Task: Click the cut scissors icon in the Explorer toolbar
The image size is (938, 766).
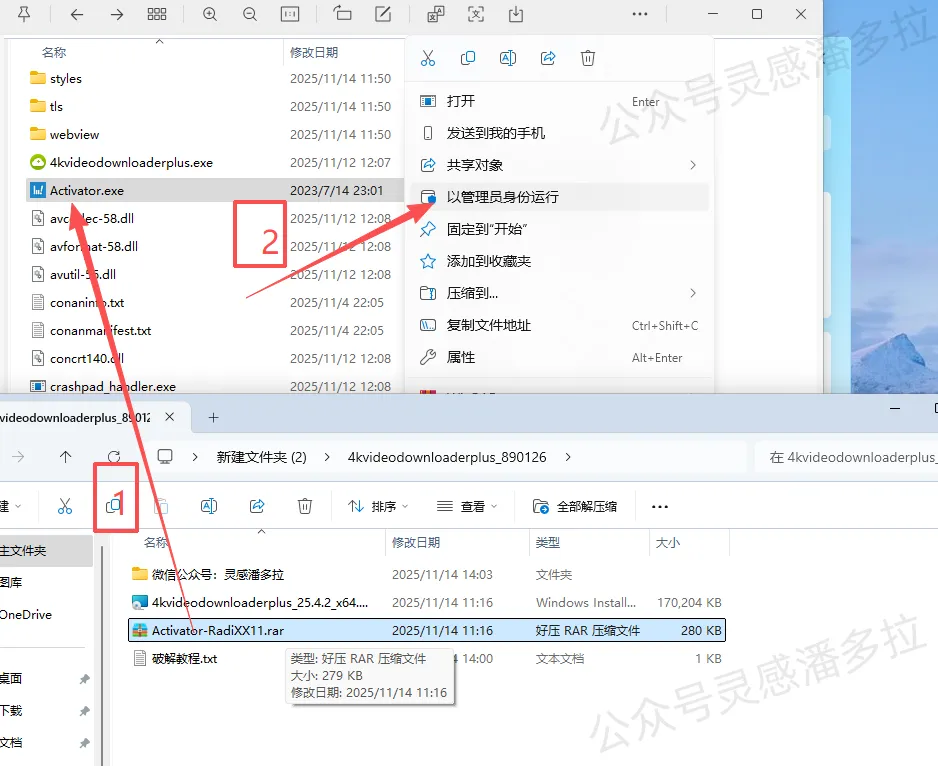Action: pyautogui.click(x=65, y=506)
